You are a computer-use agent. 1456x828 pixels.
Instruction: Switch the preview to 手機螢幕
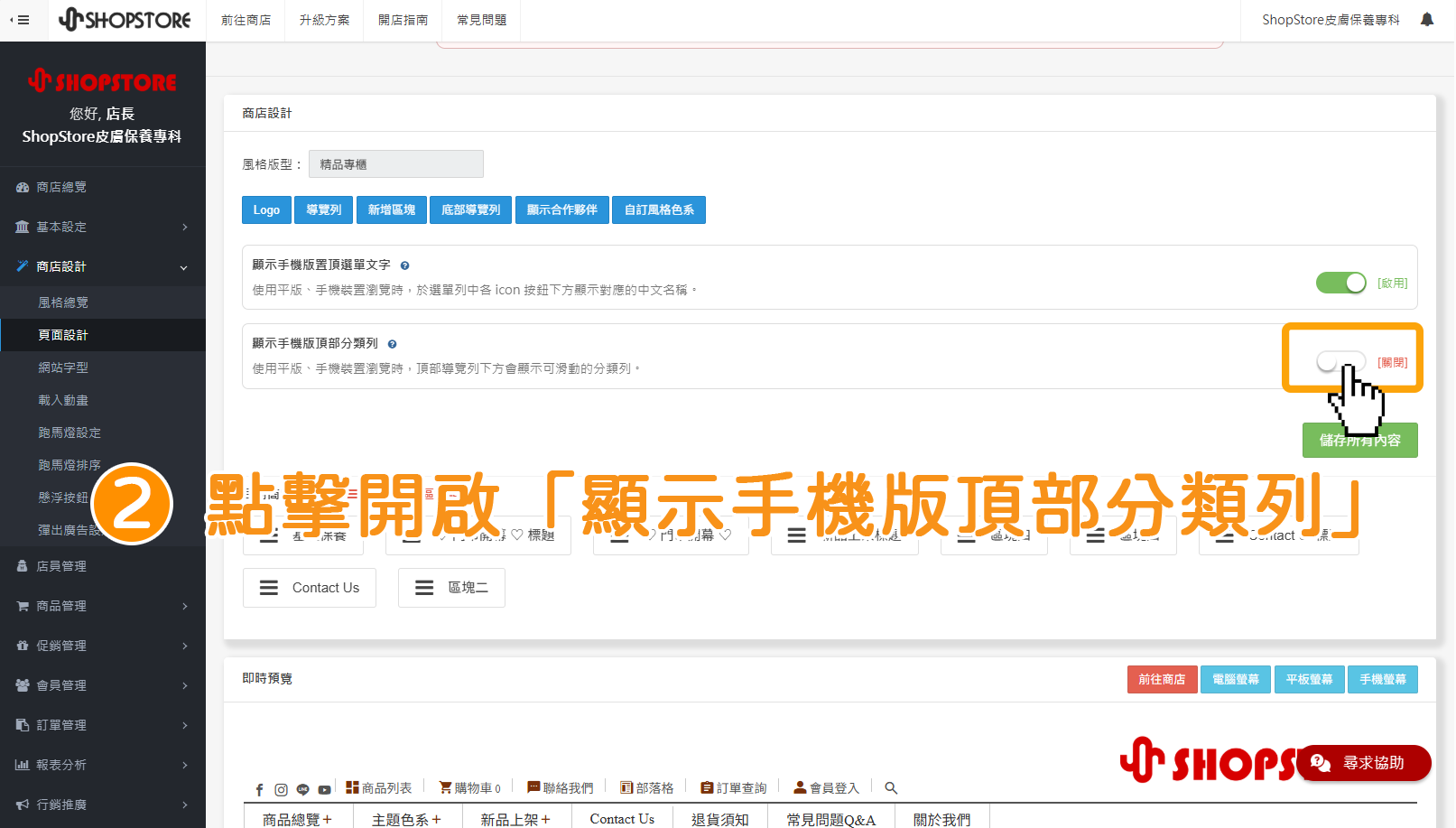pos(1383,679)
